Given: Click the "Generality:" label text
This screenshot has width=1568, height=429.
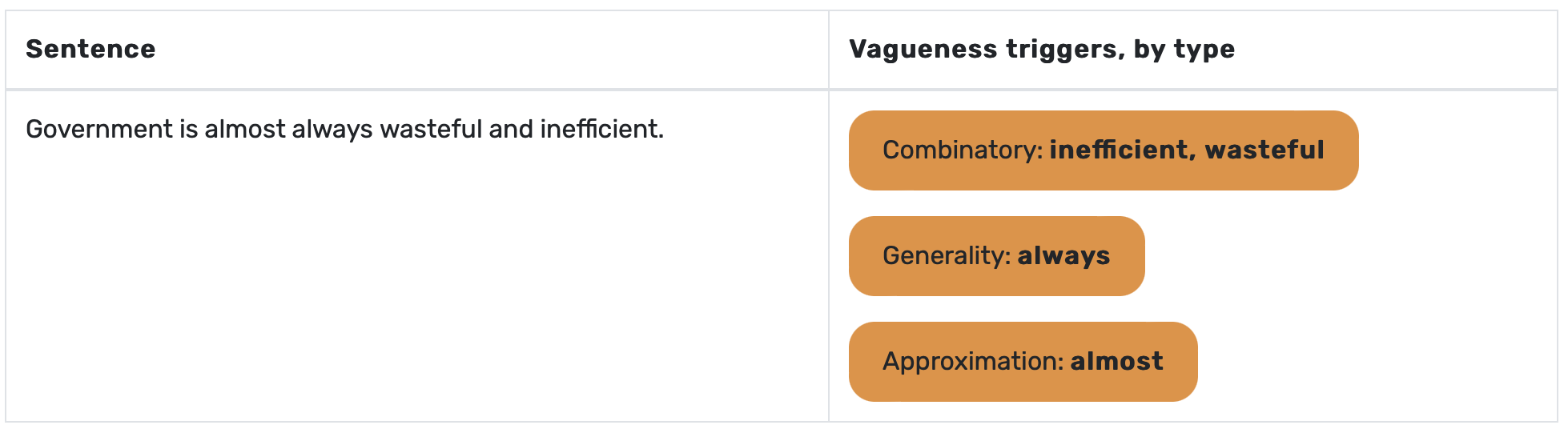Looking at the screenshot, I should 947,256.
